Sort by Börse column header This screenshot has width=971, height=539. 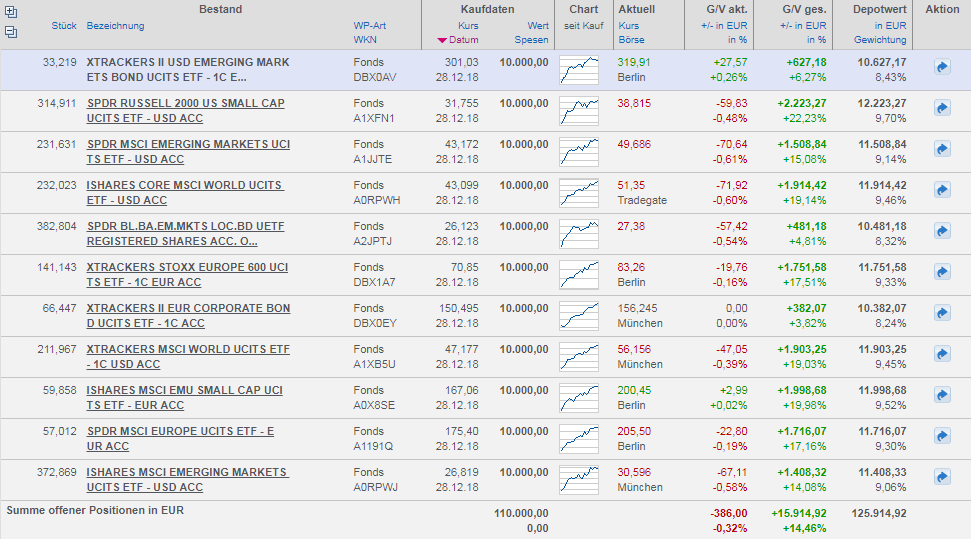tap(631, 40)
